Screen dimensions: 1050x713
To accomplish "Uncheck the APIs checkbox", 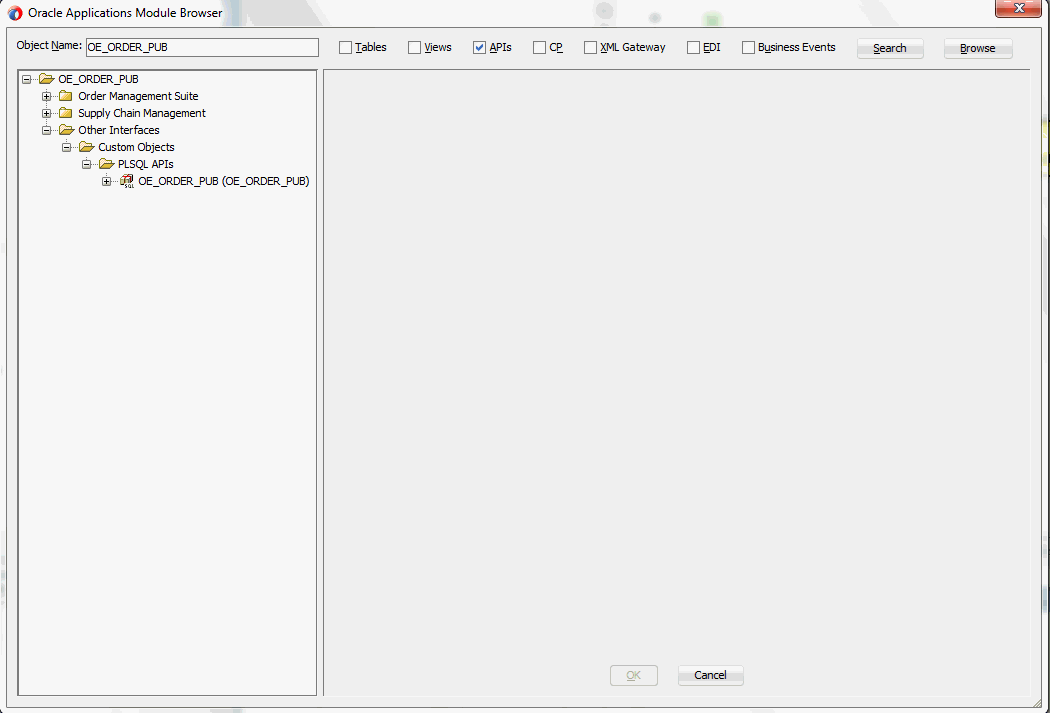I will [479, 48].
